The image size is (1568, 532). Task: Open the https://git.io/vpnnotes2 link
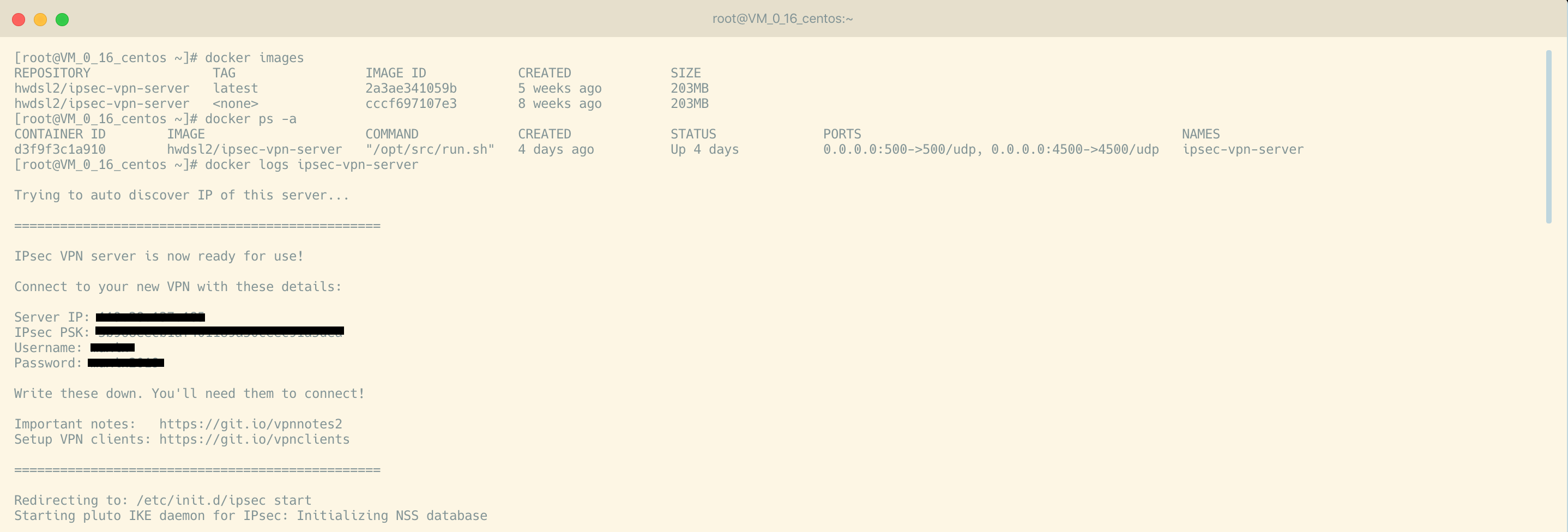tap(251, 424)
